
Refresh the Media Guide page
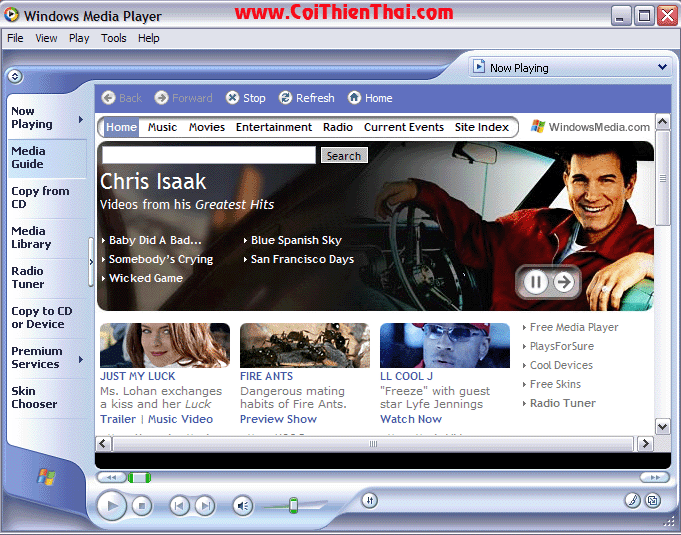tap(285, 98)
